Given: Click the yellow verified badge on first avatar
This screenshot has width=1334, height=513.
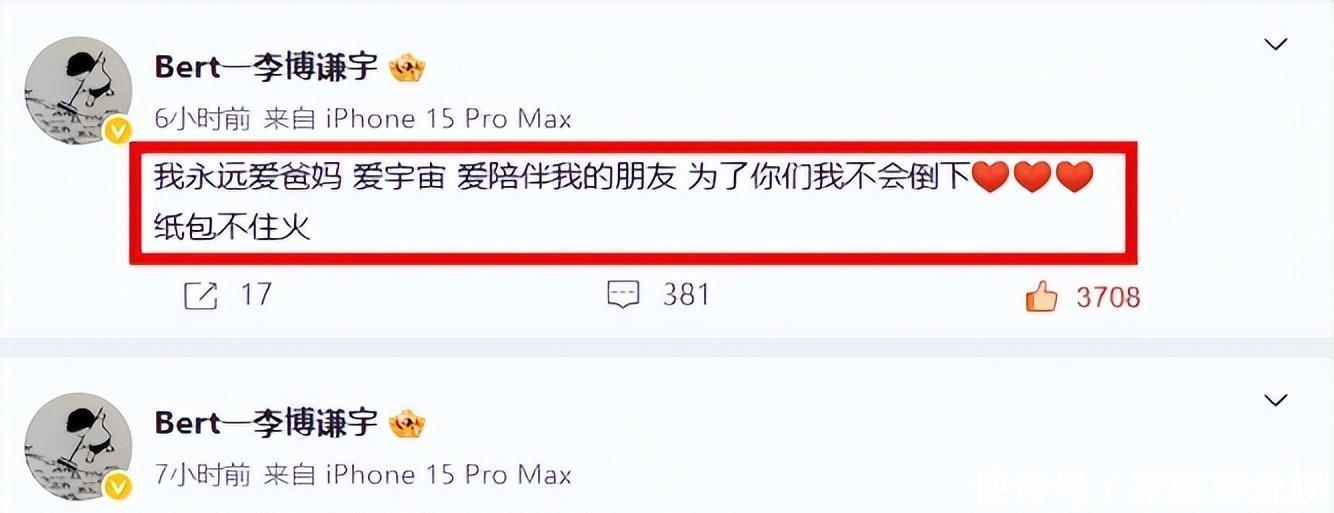Looking at the screenshot, I should pos(119,131).
